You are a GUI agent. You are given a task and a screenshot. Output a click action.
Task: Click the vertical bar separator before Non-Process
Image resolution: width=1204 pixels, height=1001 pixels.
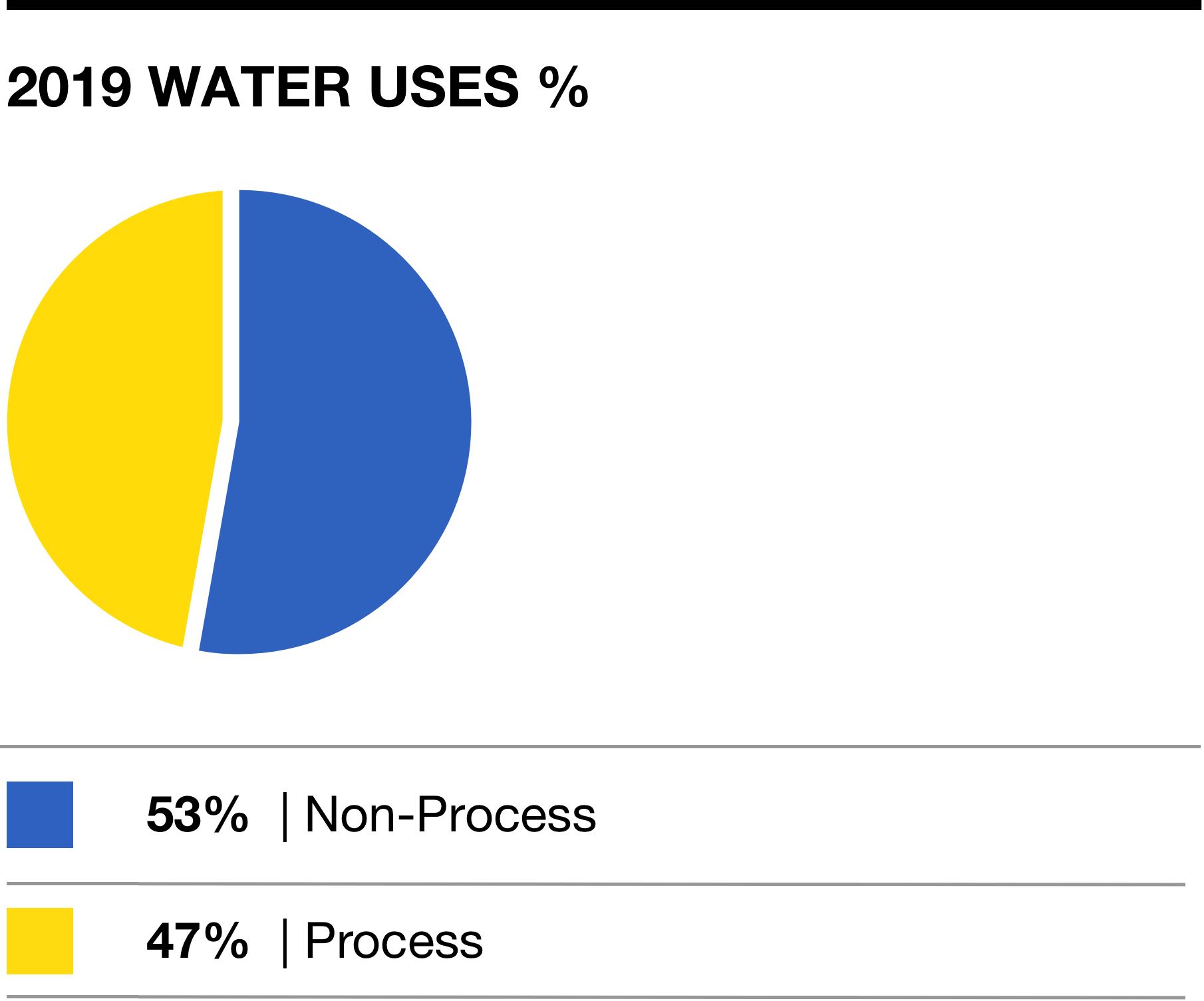click(285, 817)
